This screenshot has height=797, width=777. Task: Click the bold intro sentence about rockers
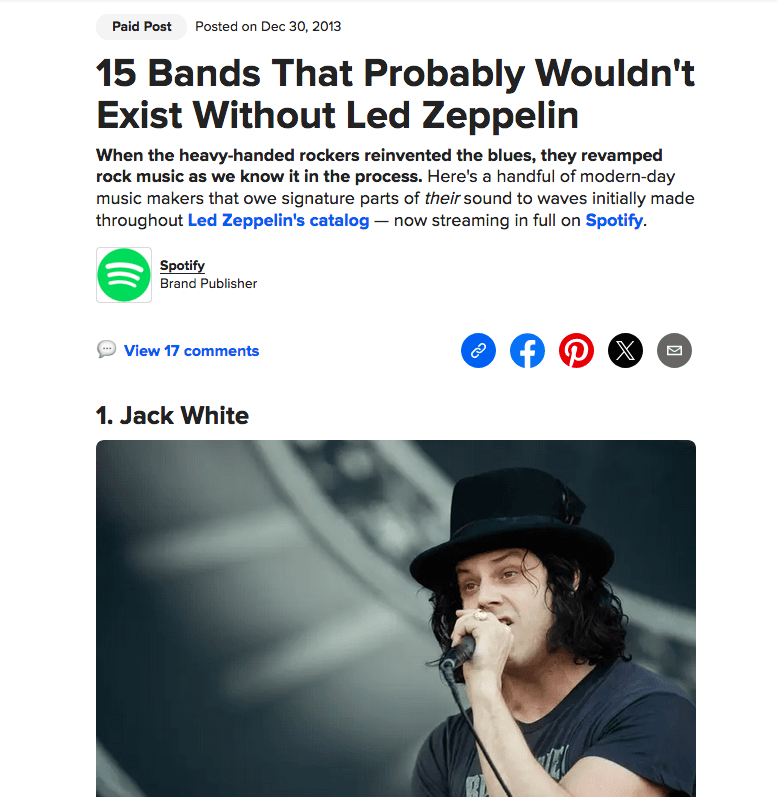coord(379,166)
